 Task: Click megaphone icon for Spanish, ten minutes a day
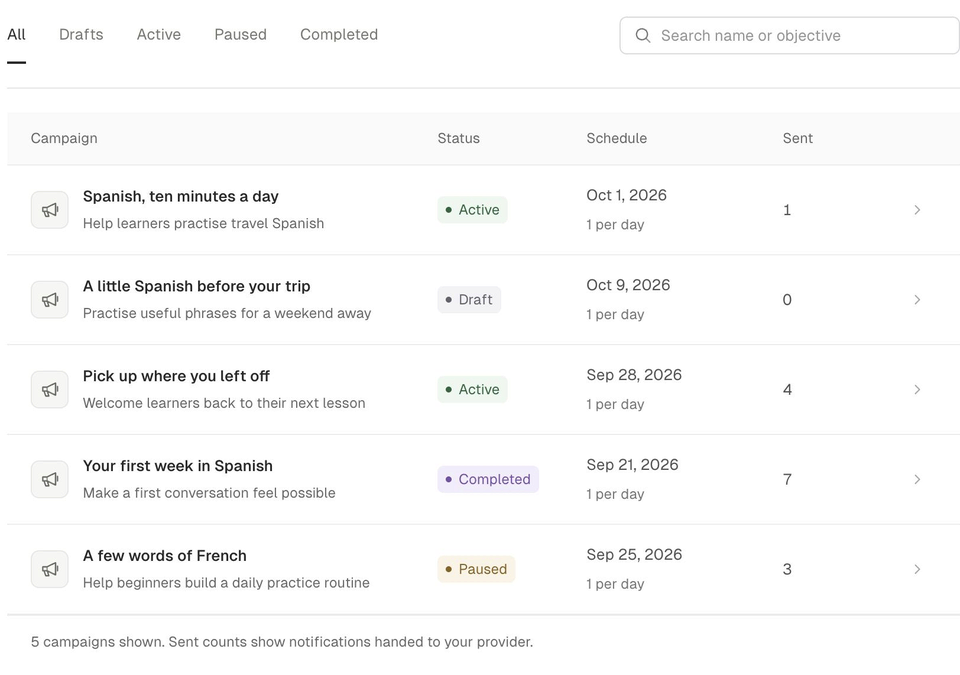50,209
